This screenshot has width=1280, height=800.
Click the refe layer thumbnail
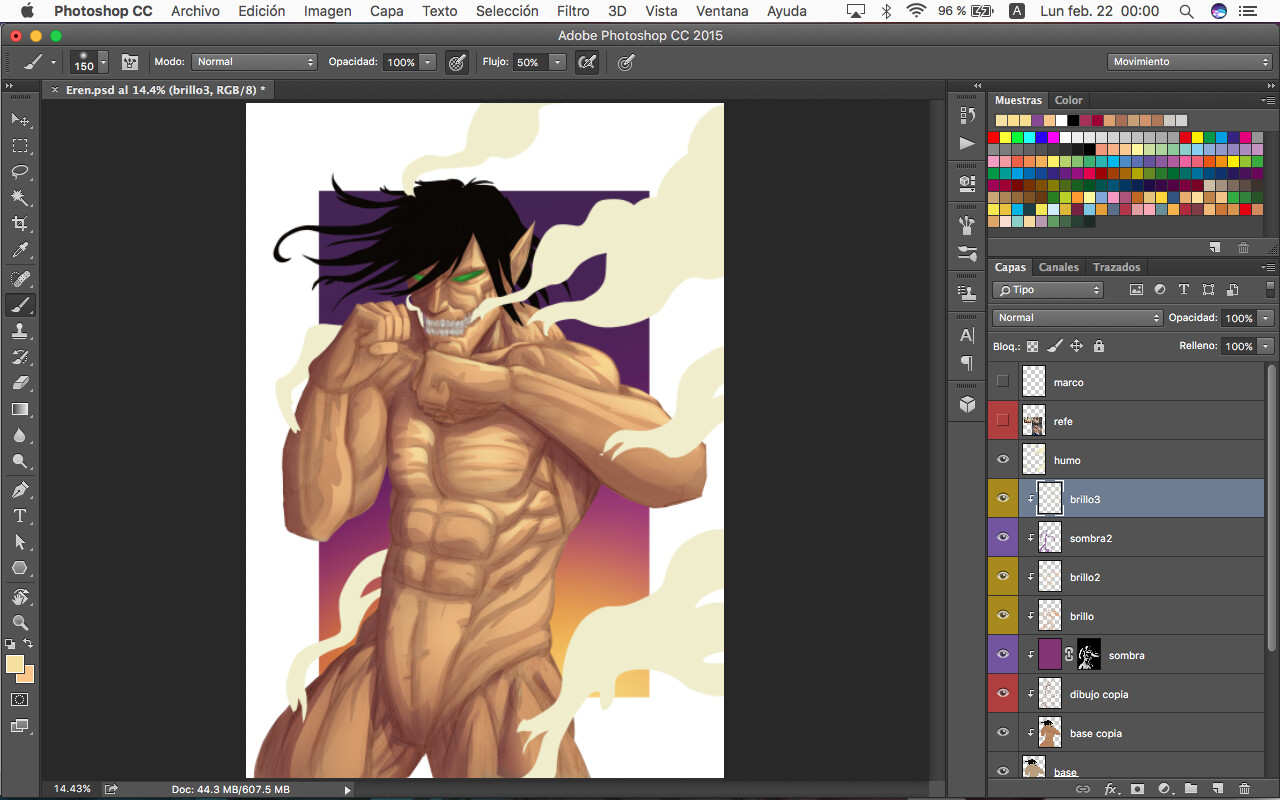[x=1034, y=421]
